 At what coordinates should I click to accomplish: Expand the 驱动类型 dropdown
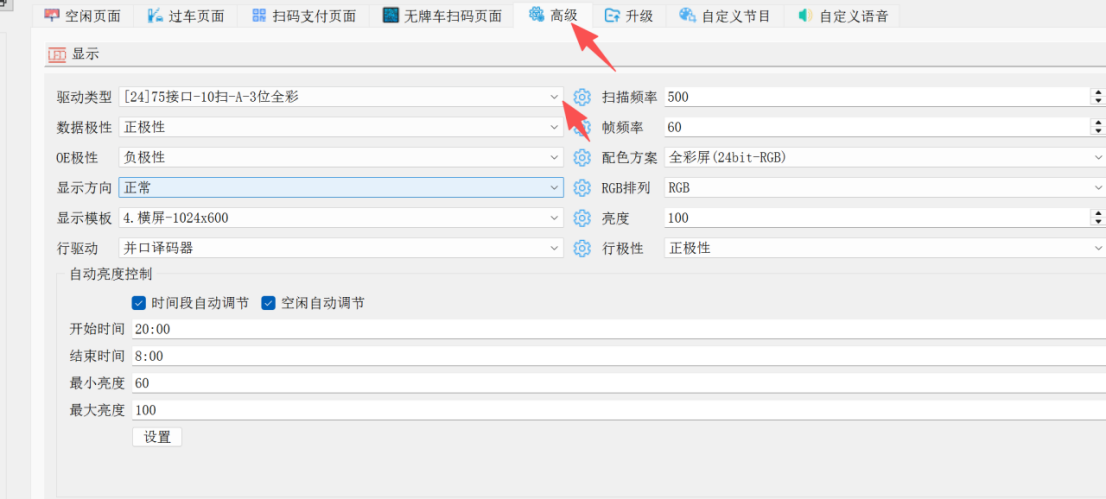point(554,97)
